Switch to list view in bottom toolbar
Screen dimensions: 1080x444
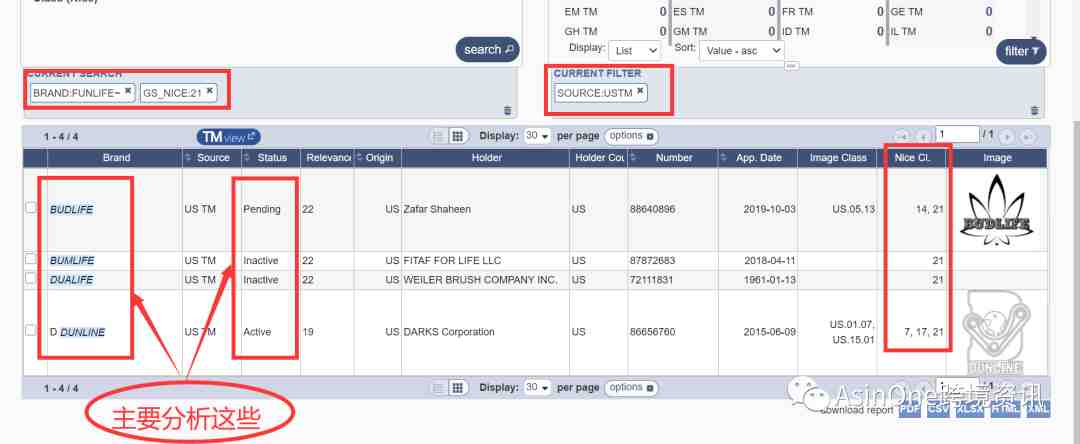click(x=437, y=388)
